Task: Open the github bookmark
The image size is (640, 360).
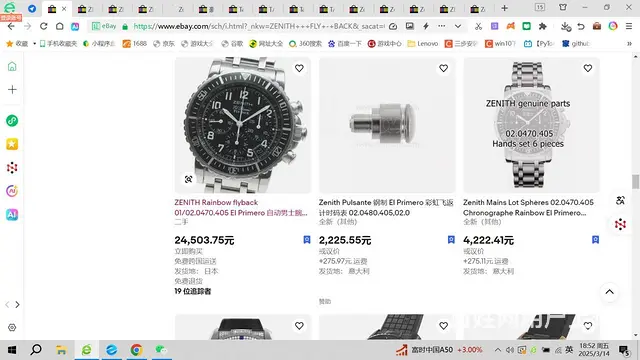Action: (x=576, y=44)
